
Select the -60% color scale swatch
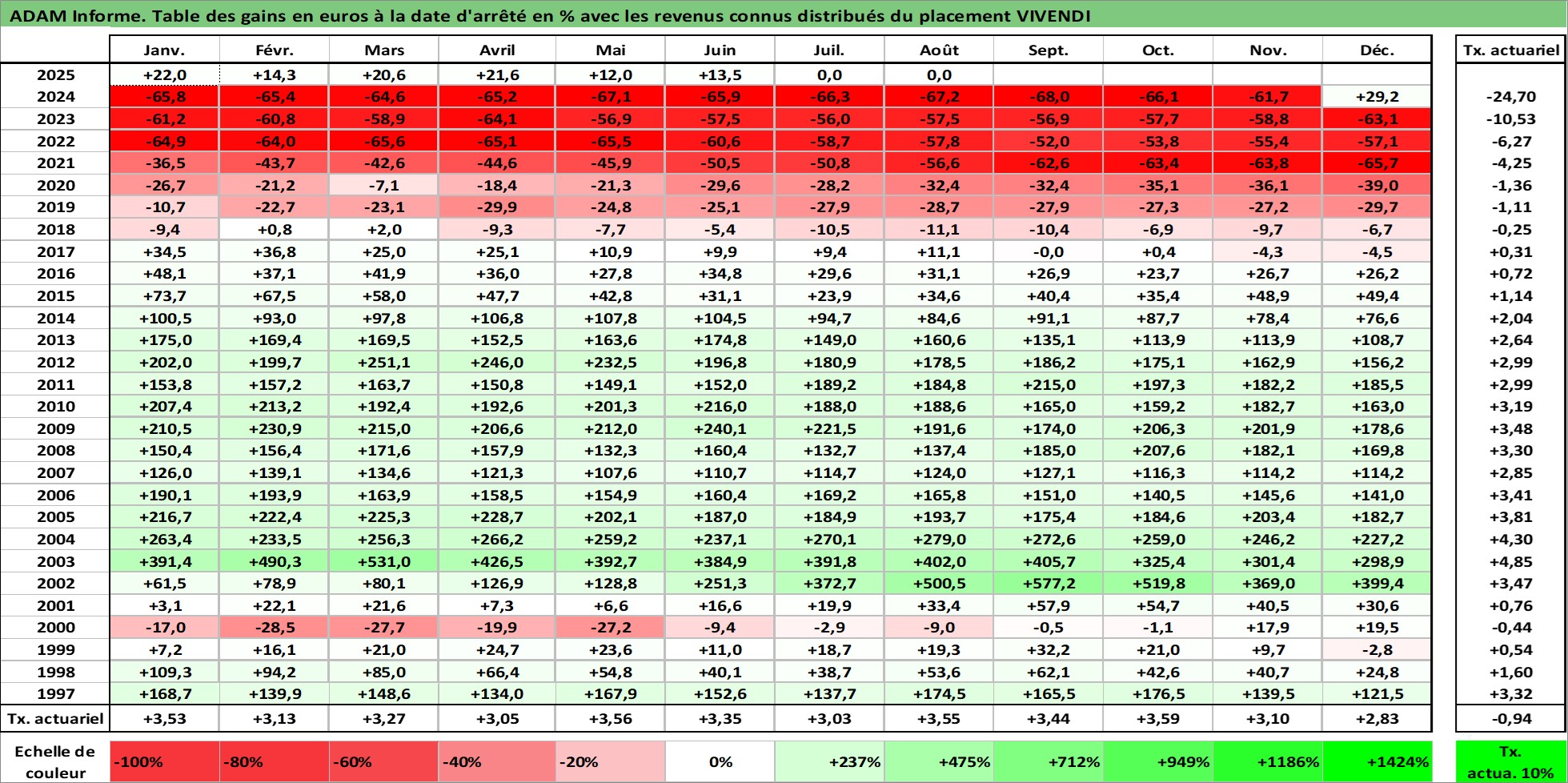coord(383,762)
